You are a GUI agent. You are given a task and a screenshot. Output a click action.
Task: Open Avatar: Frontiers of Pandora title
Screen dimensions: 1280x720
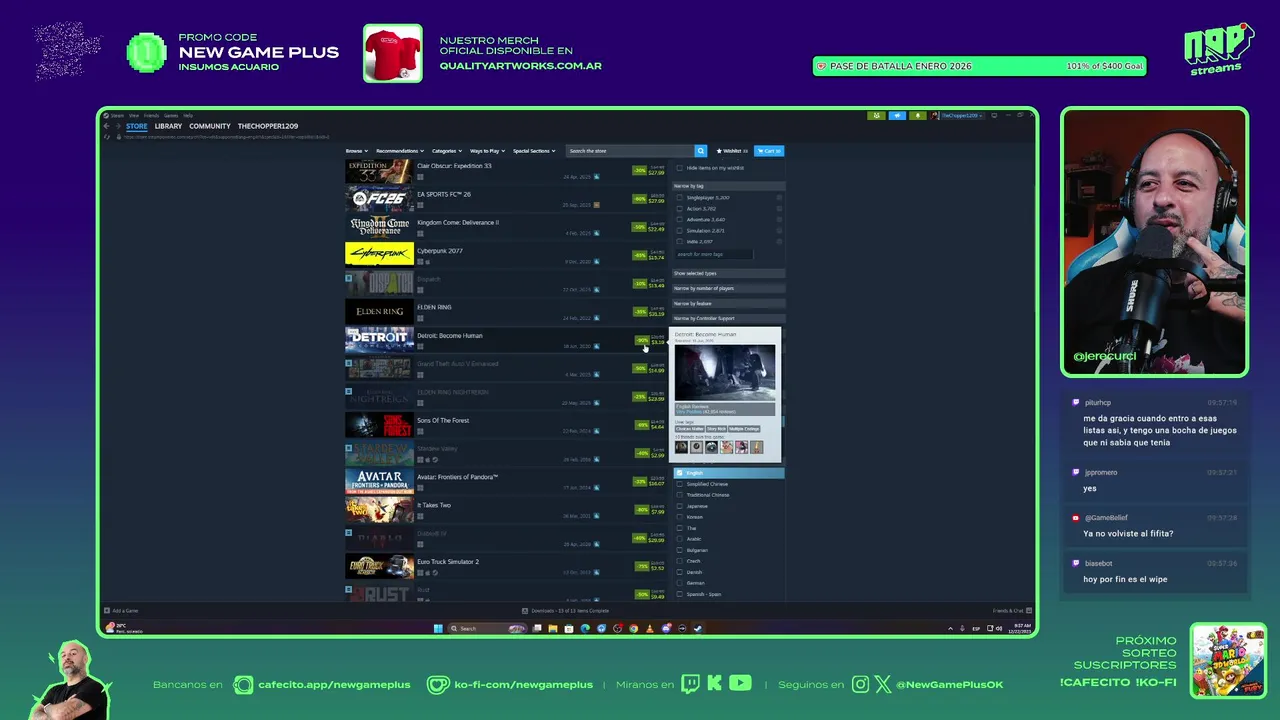[x=457, y=477]
